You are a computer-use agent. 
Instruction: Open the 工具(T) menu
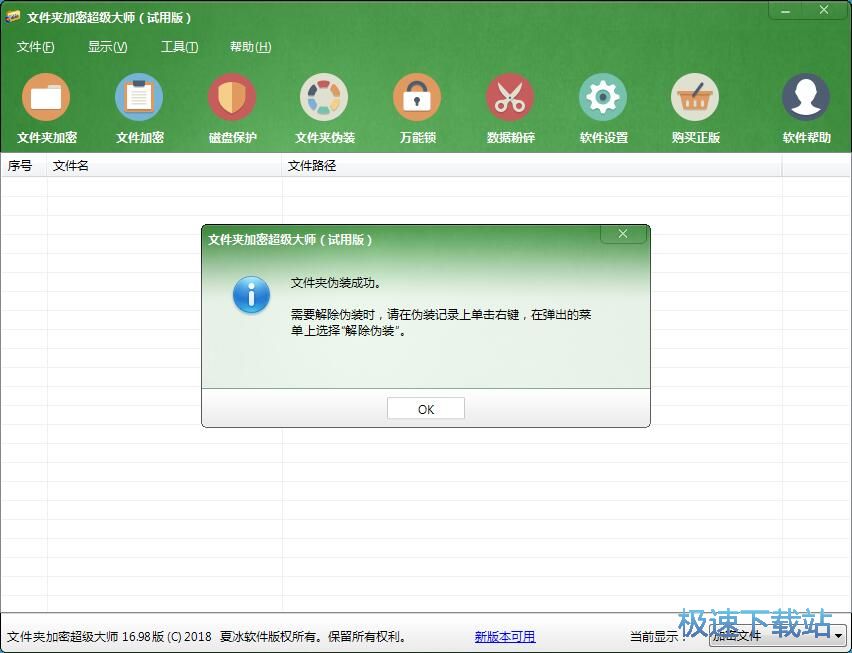click(179, 47)
